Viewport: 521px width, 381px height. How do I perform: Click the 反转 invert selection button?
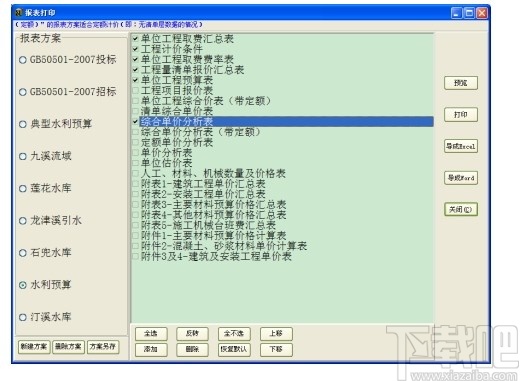tap(192, 333)
